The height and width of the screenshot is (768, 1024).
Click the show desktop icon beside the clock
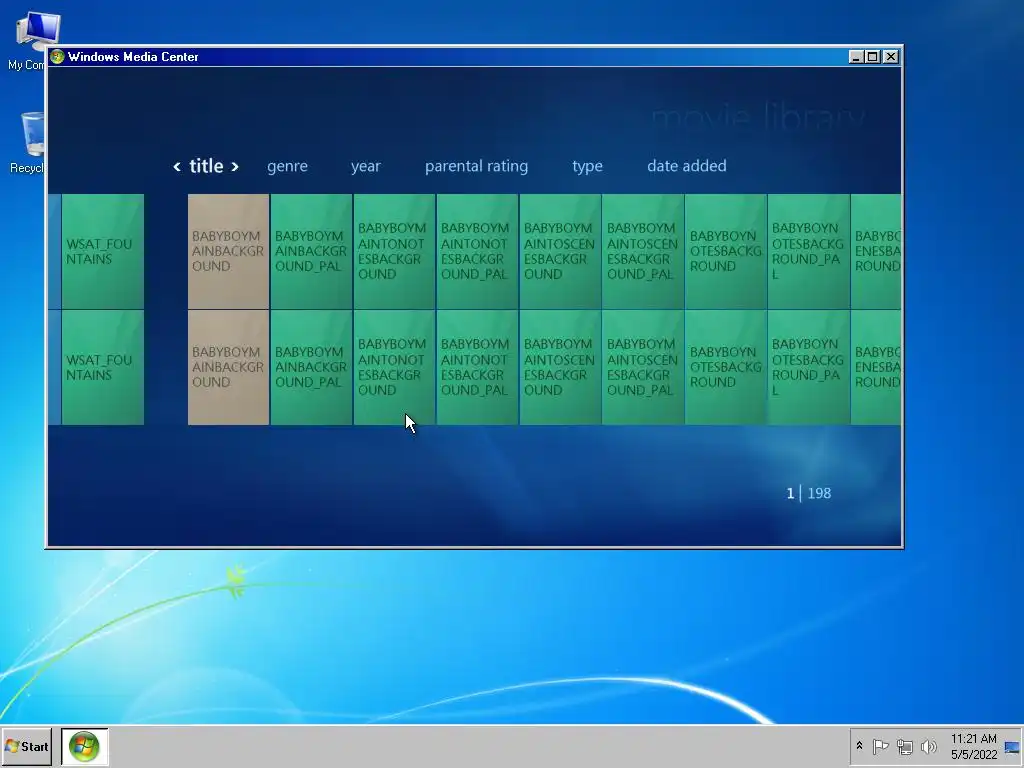coord(1012,747)
